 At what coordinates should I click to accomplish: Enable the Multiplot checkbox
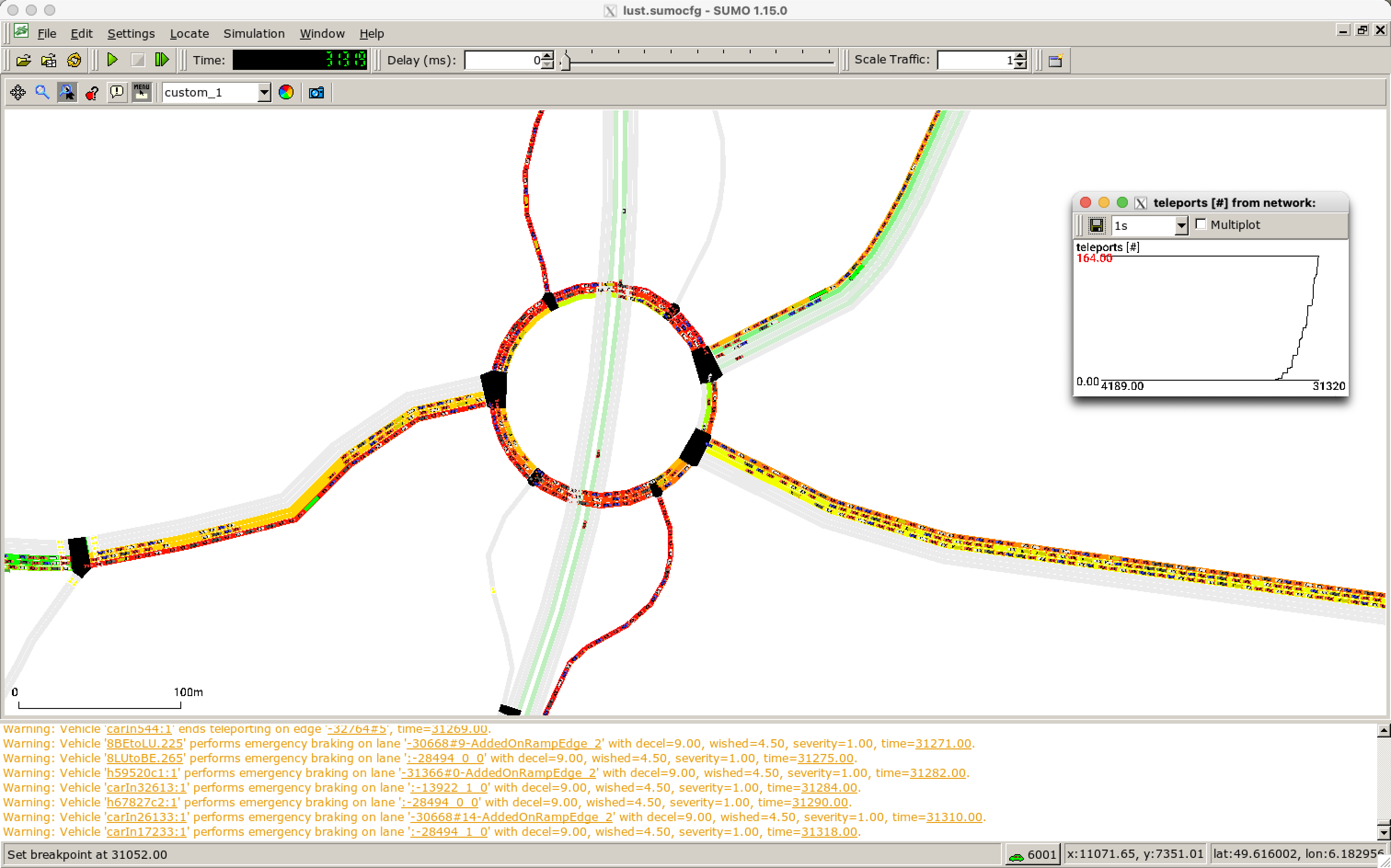(x=1200, y=224)
